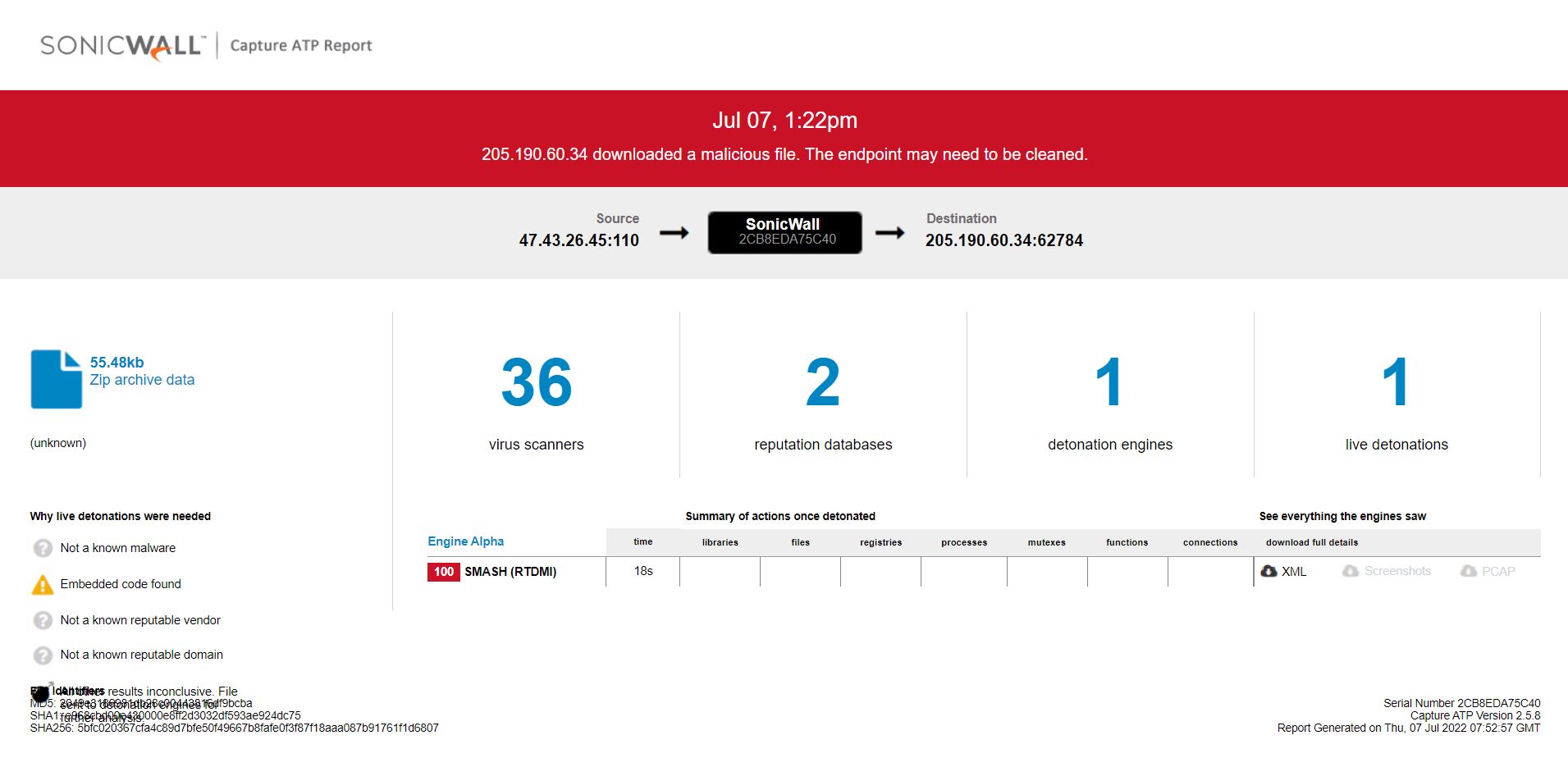1568x758 pixels.
Task: Click the warning triangle beside Embedded code found
Action: [x=43, y=584]
